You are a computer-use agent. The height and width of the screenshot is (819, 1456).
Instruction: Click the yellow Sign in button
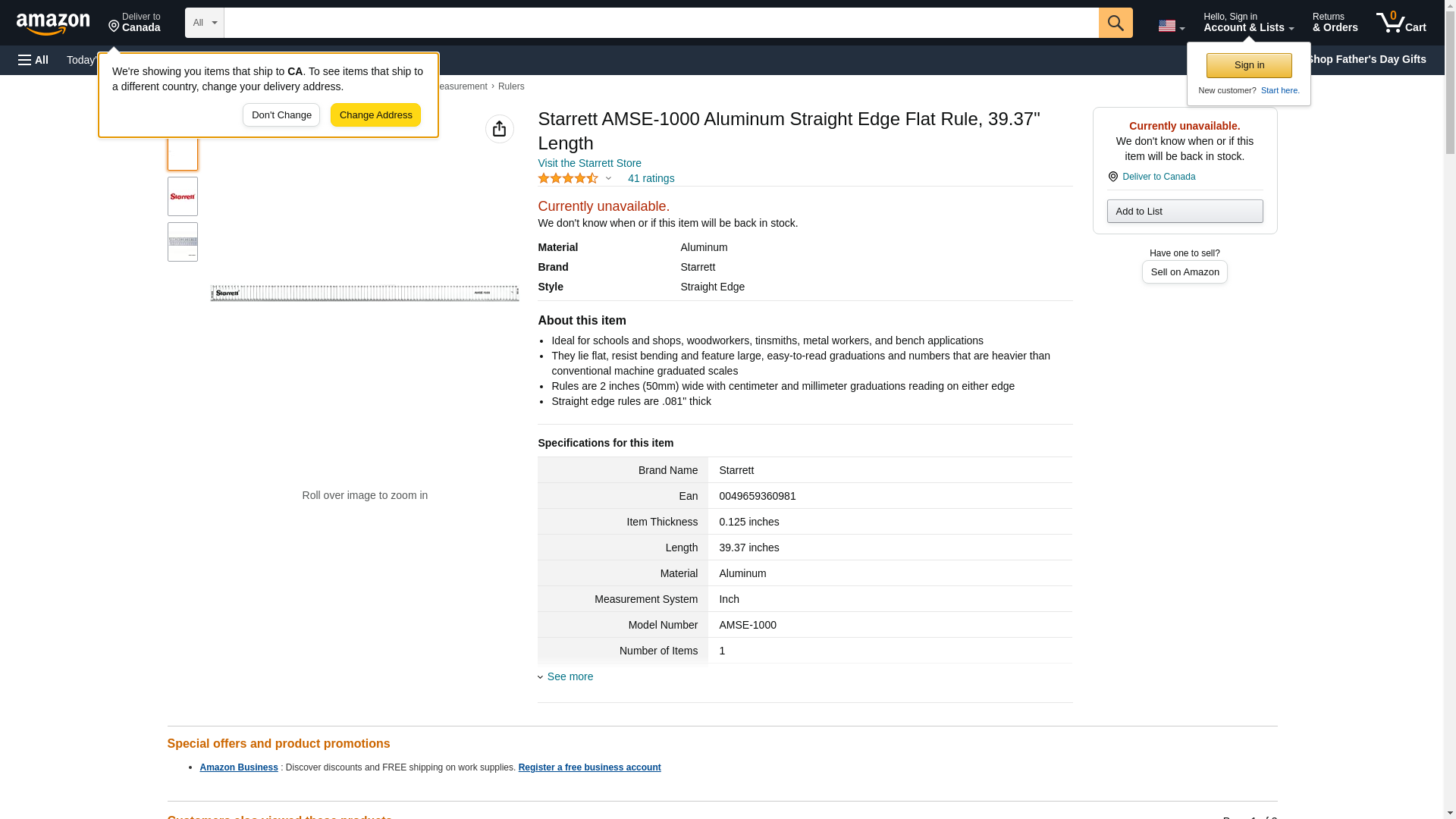(x=1248, y=65)
